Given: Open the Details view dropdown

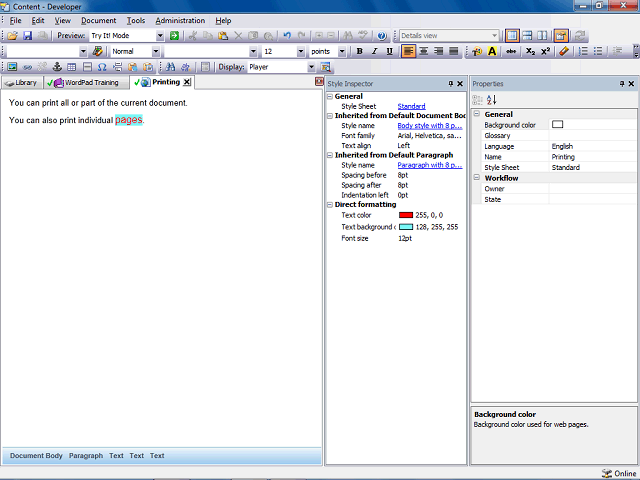Looking at the screenshot, I should [x=494, y=36].
